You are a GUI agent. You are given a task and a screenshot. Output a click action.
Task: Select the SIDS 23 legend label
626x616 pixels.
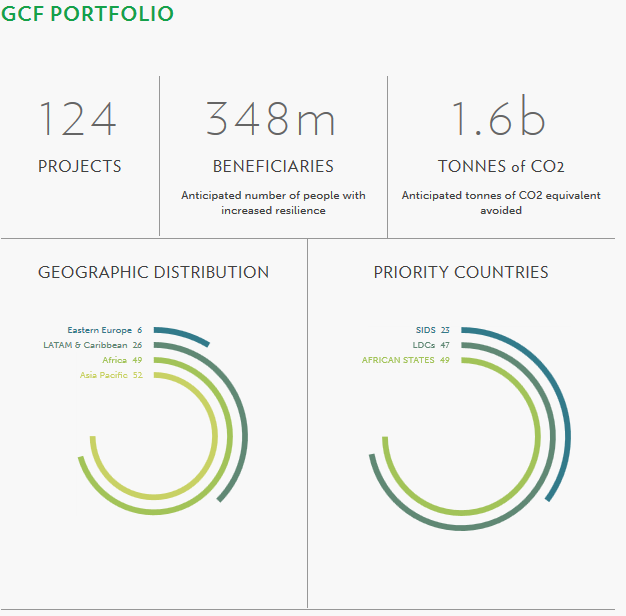[432, 330]
